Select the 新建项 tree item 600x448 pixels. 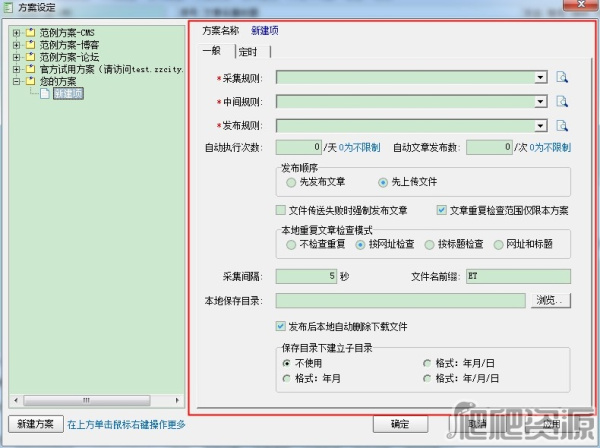pos(68,93)
